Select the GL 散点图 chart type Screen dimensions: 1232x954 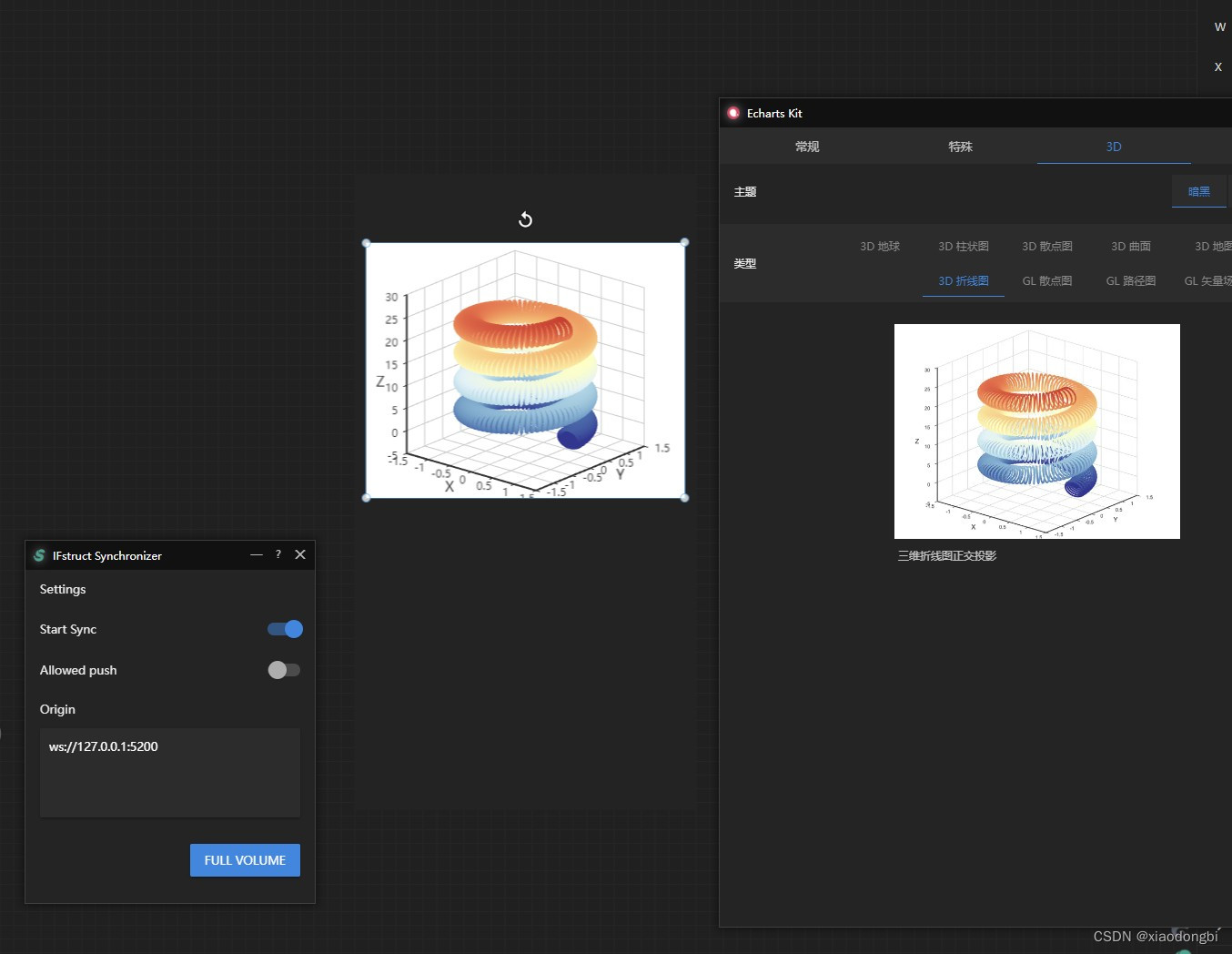(x=1046, y=280)
